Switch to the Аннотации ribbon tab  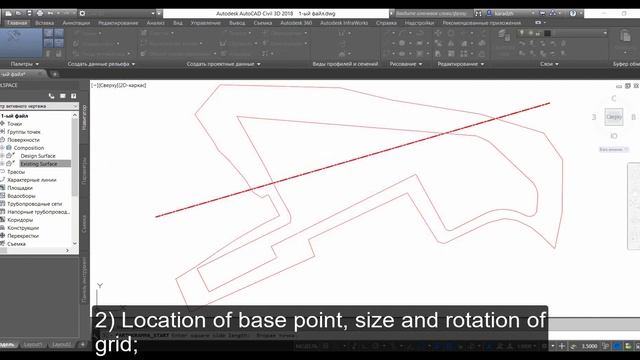pos(76,23)
